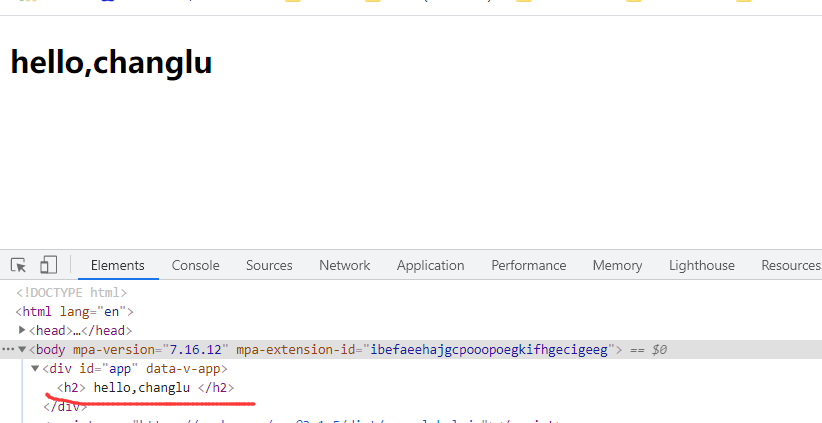822x423 pixels.
Task: Select the div id="app" data-v-app row
Action: [135, 368]
